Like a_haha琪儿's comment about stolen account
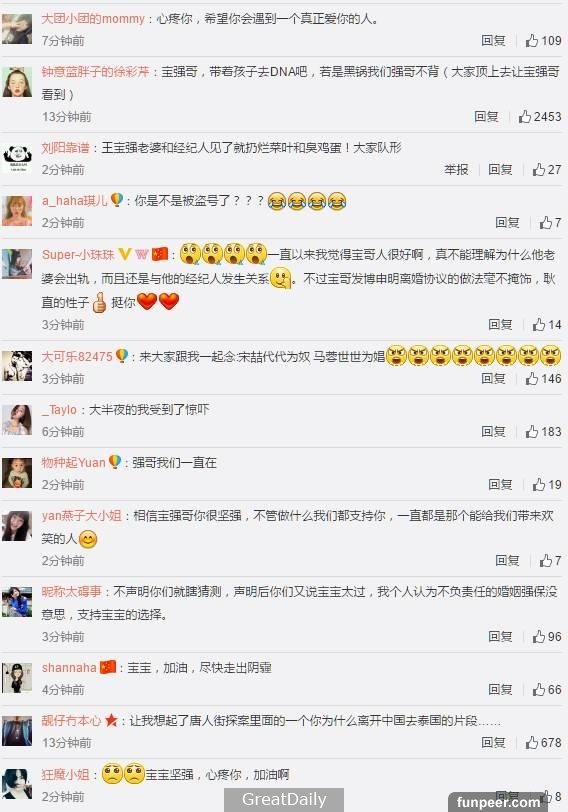 click(x=550, y=223)
